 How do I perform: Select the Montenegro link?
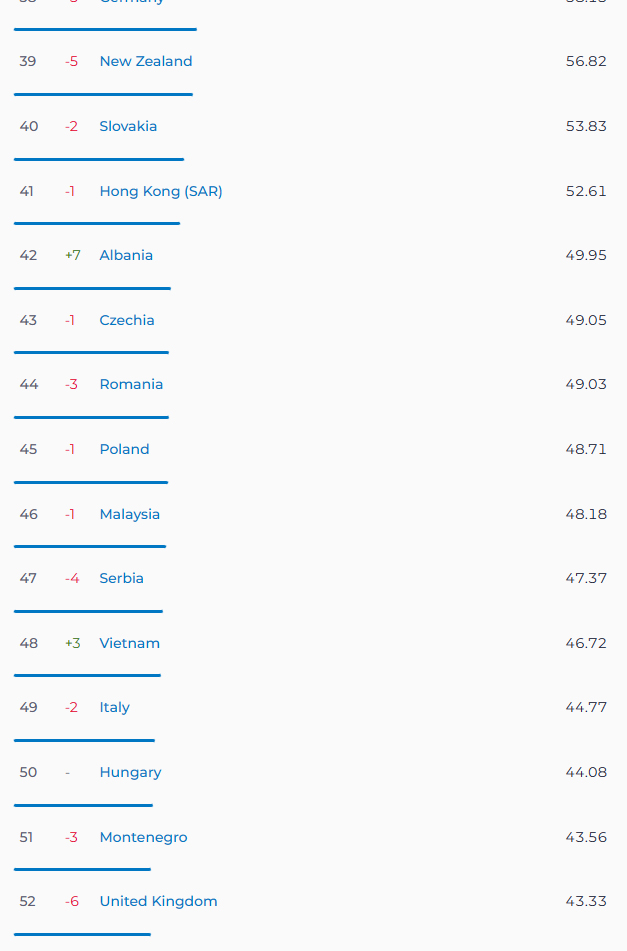click(x=143, y=838)
